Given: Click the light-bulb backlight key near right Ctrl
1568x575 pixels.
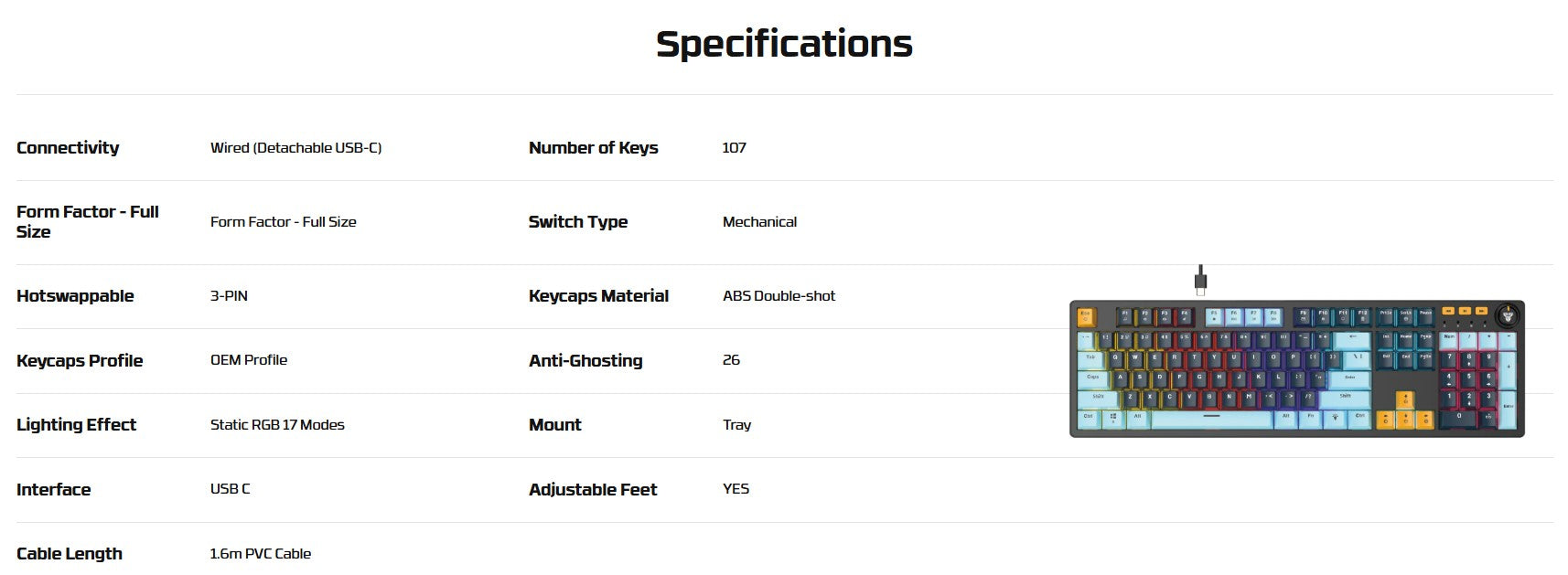Looking at the screenshot, I should (1335, 420).
